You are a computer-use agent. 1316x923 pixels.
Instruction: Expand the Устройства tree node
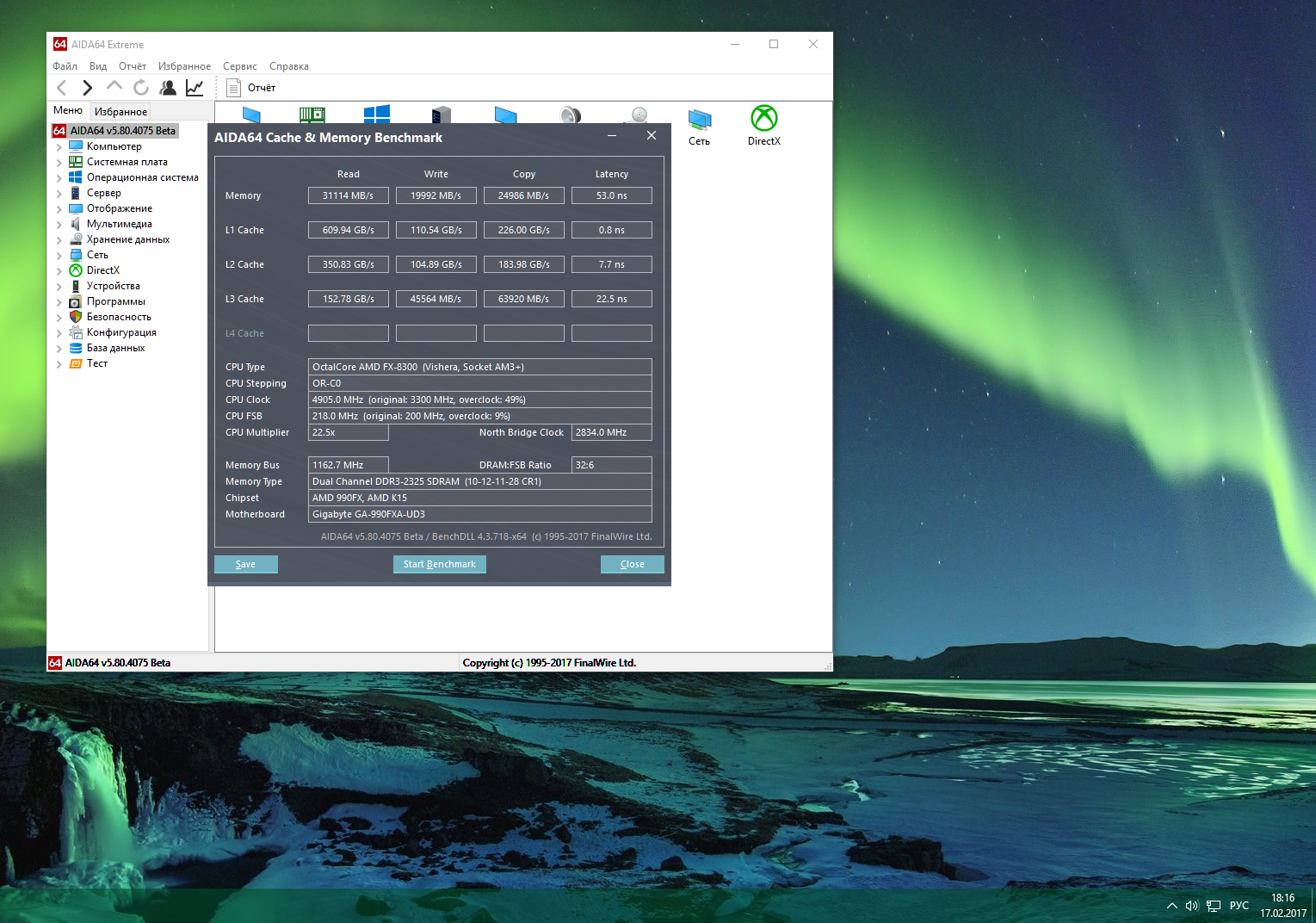[59, 286]
